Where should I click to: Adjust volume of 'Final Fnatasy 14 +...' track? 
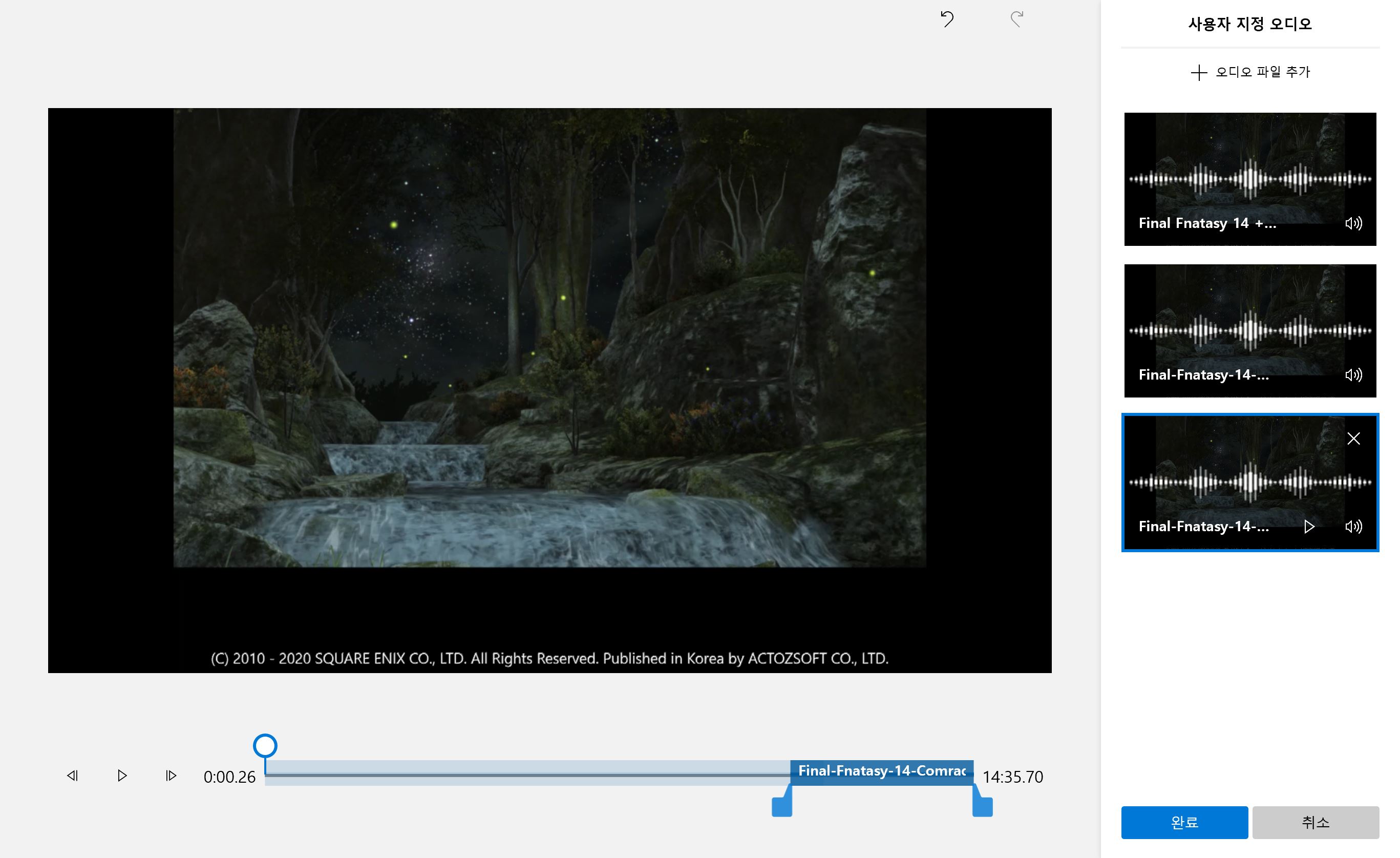(x=1354, y=223)
